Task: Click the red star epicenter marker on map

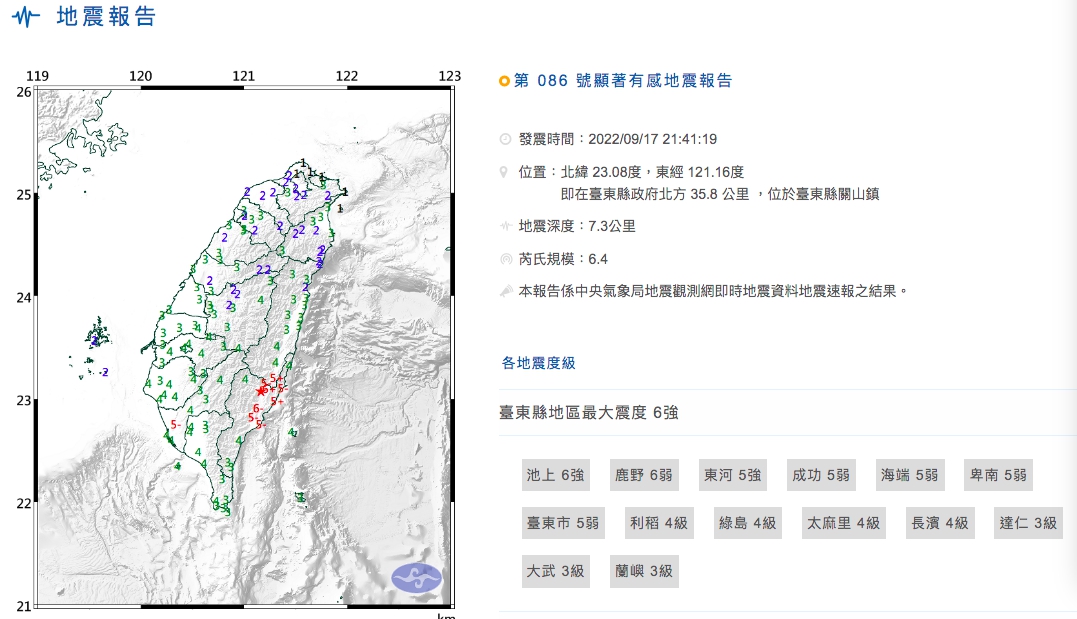Action: click(262, 390)
